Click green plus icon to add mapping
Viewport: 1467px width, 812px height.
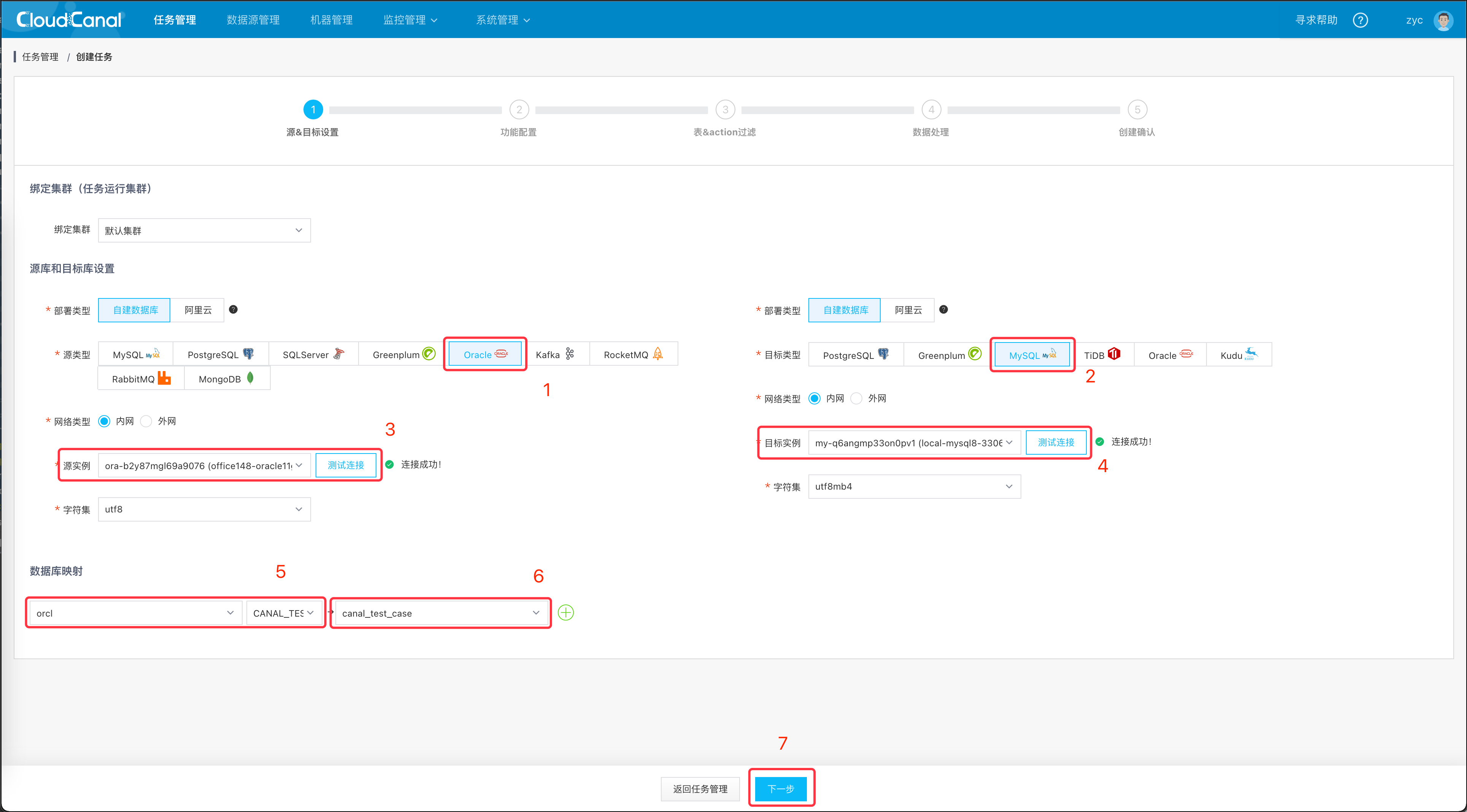click(x=565, y=613)
